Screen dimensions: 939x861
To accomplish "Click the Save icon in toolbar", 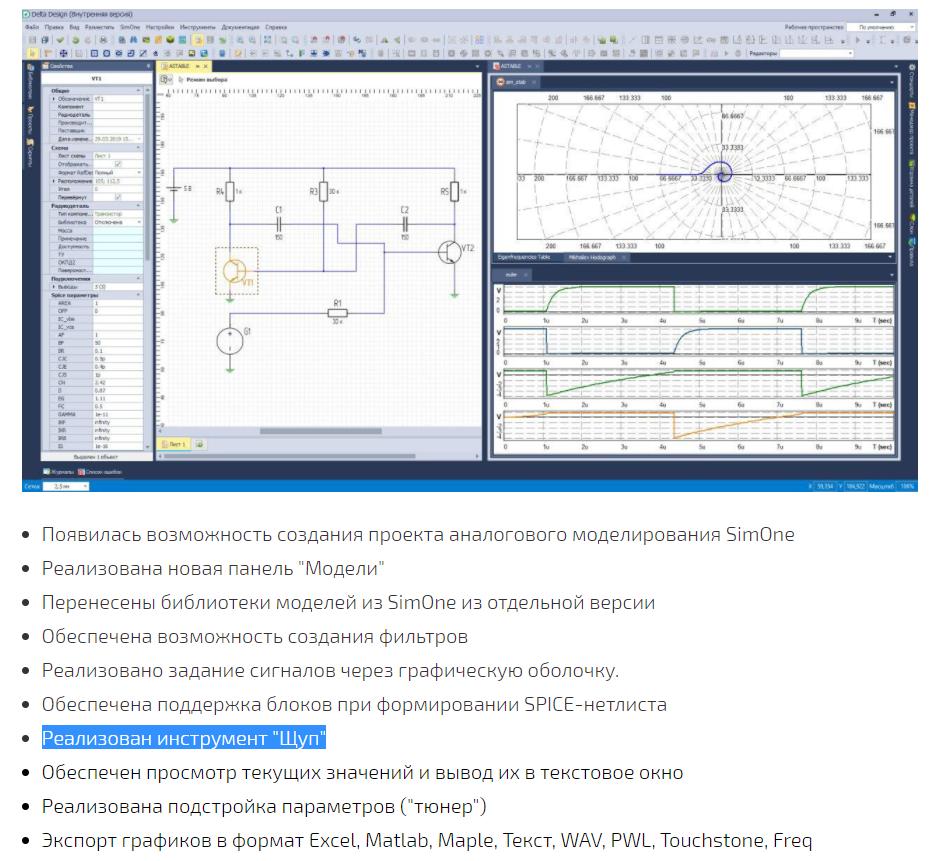I will coord(33,40).
